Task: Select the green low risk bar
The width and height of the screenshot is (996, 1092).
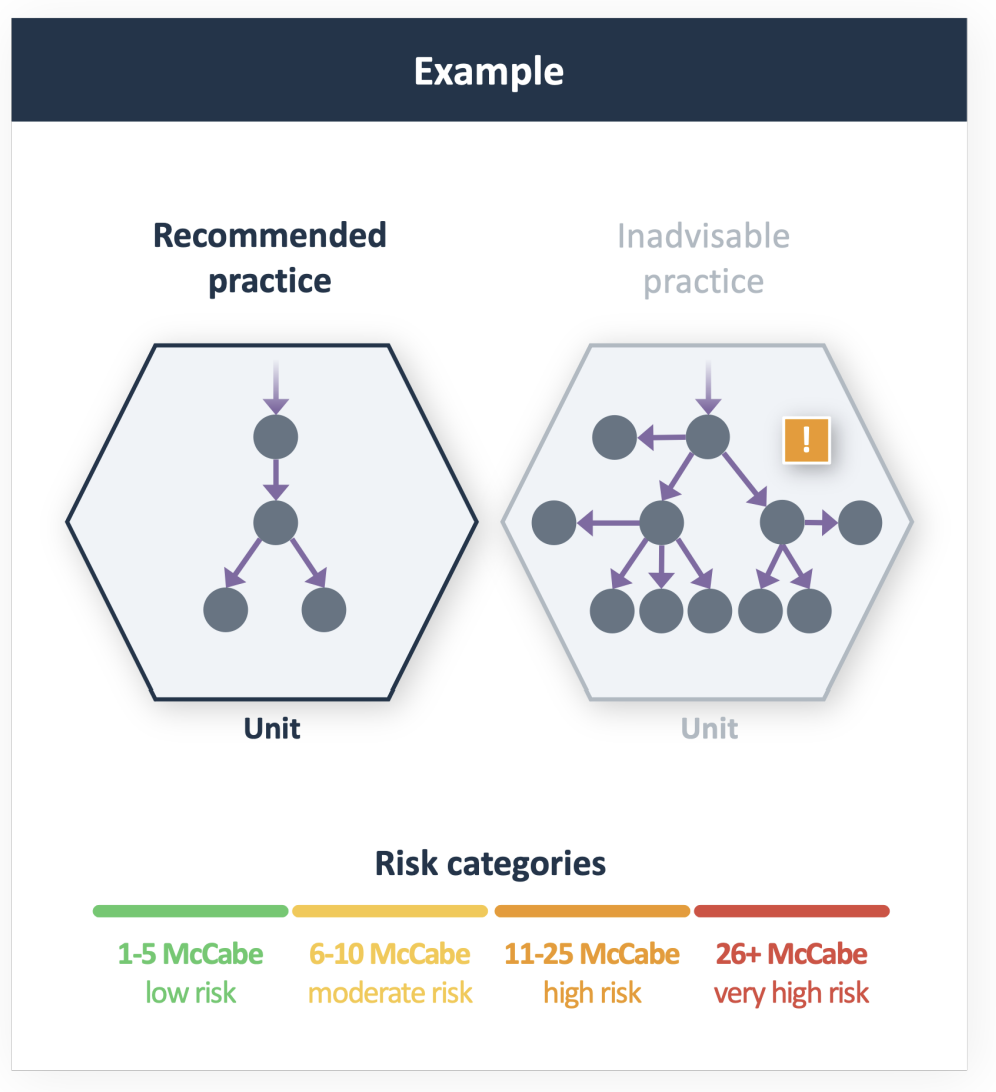Action: (190, 911)
